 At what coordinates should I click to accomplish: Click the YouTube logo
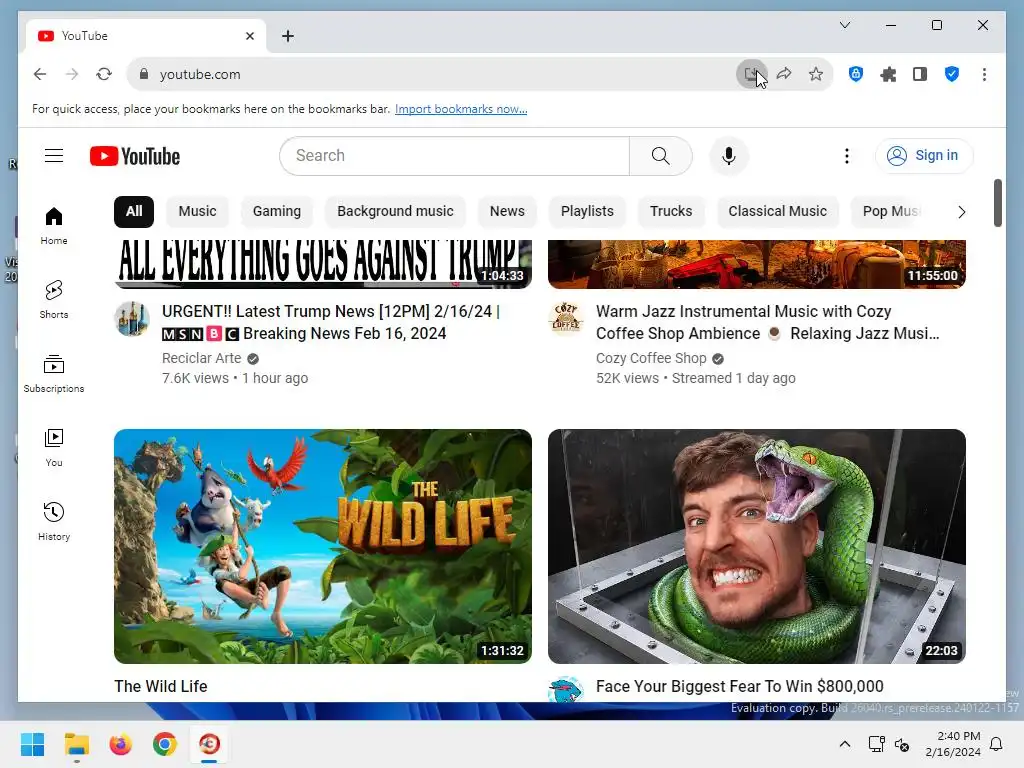tap(135, 156)
